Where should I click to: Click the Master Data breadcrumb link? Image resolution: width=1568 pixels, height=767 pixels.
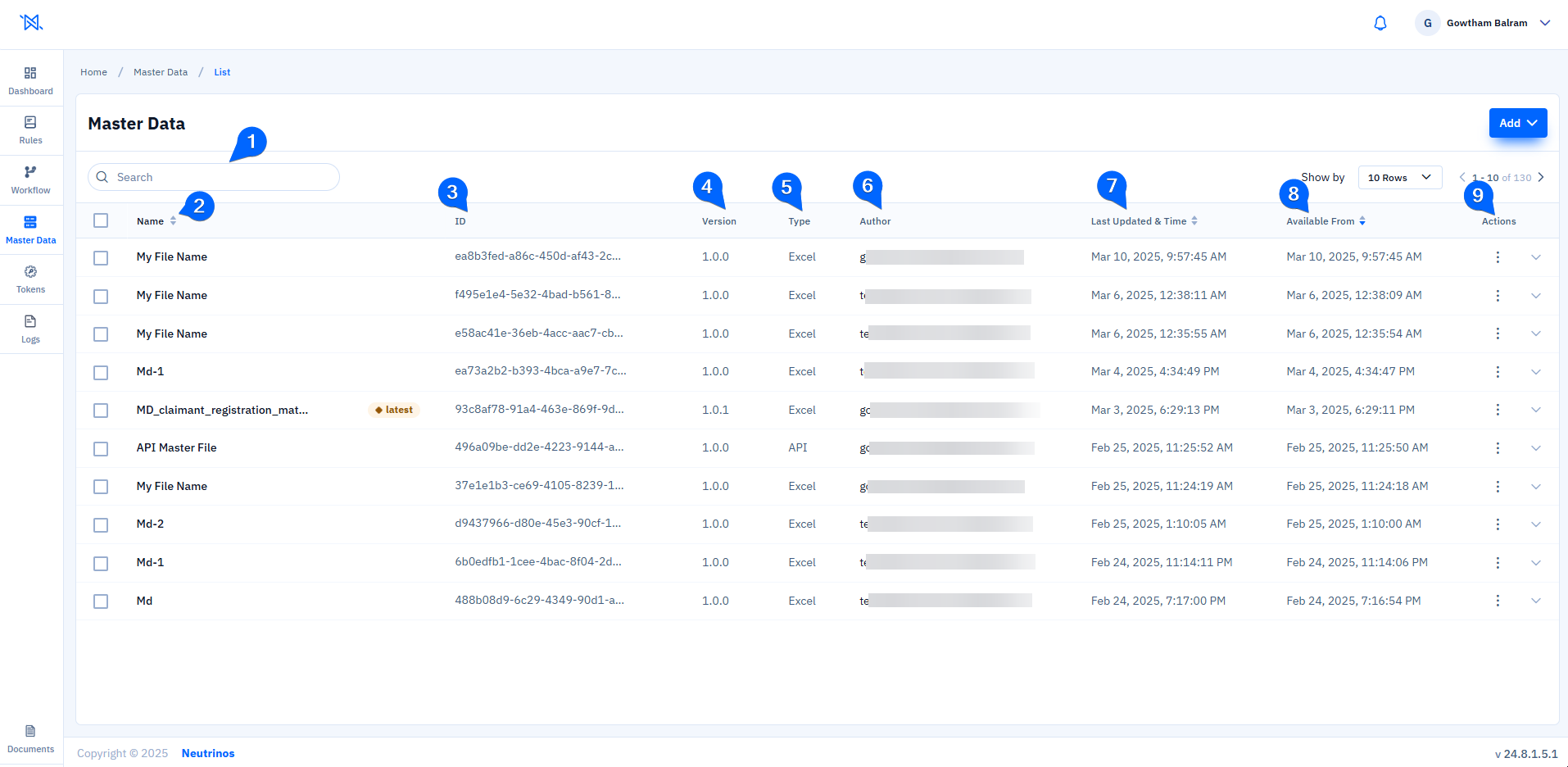[x=161, y=72]
